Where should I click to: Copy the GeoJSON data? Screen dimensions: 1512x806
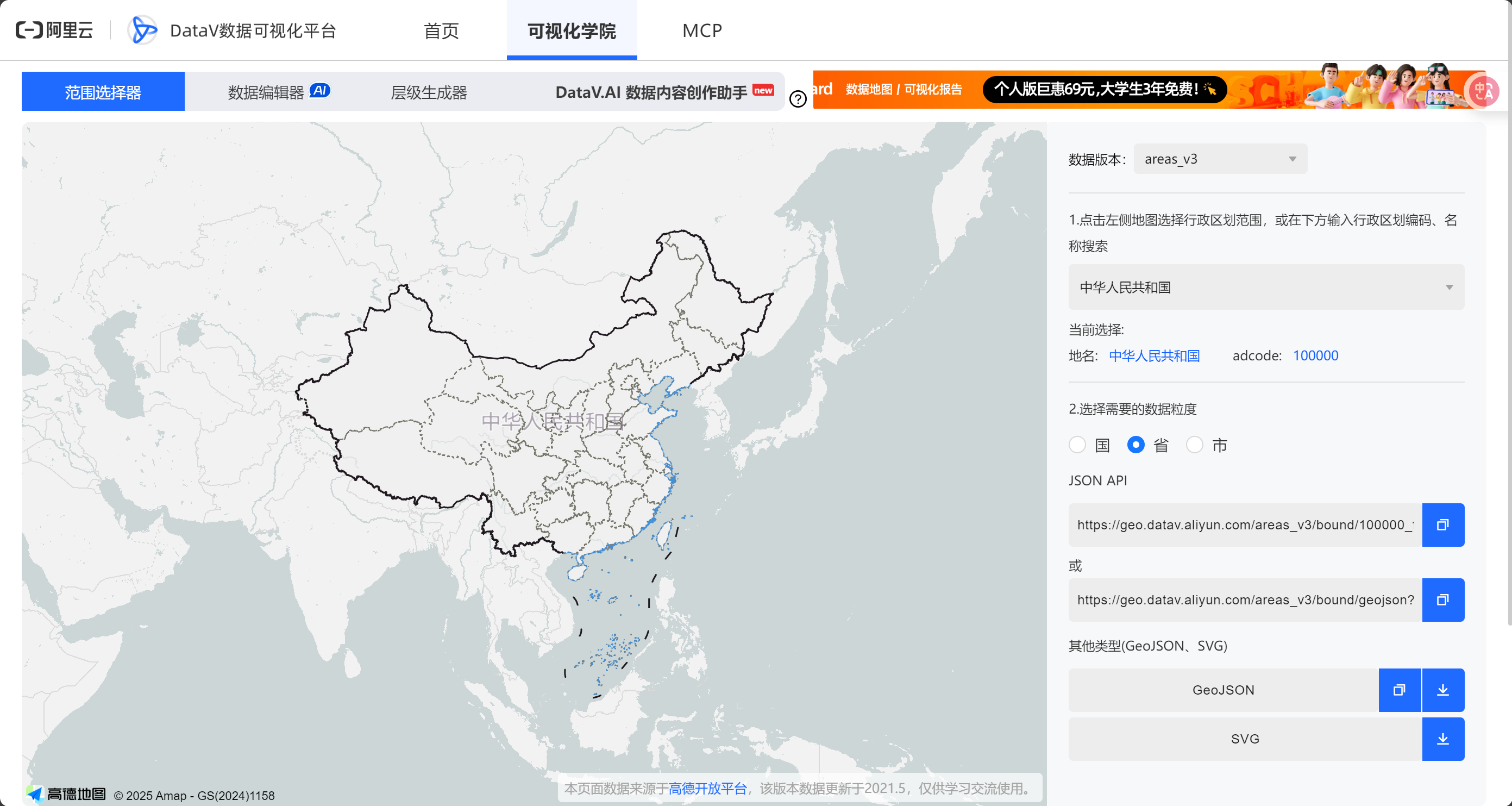(x=1400, y=690)
